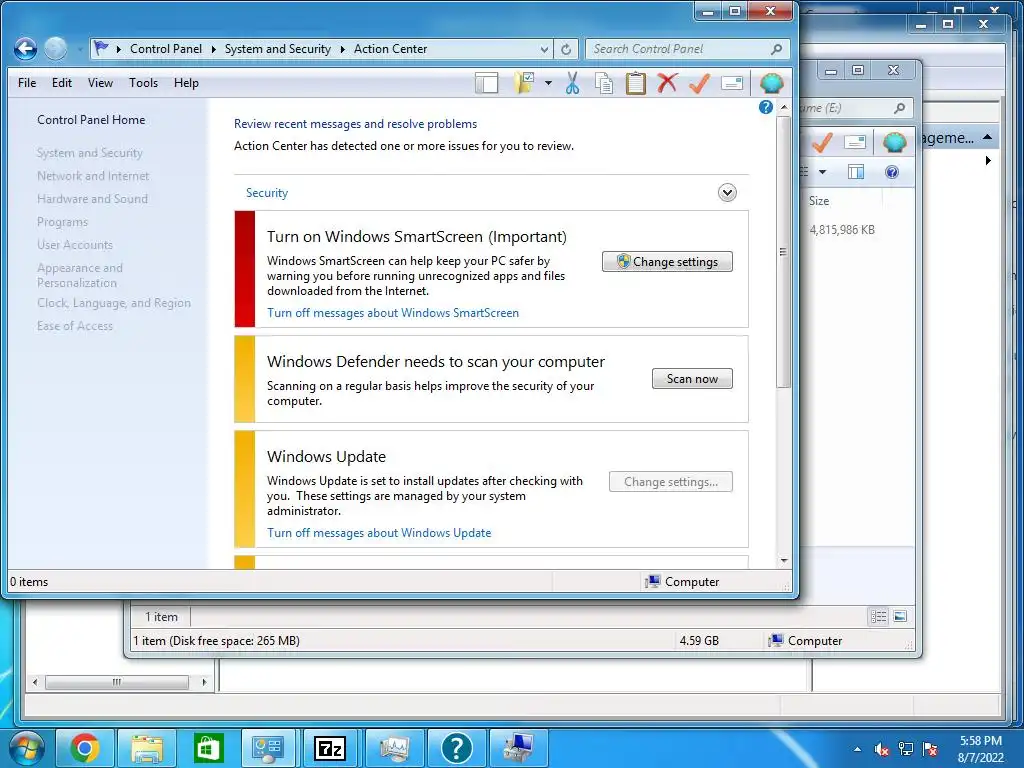1024x768 pixels.
Task: Click Control Panel in the address breadcrumb
Action: pos(166,49)
